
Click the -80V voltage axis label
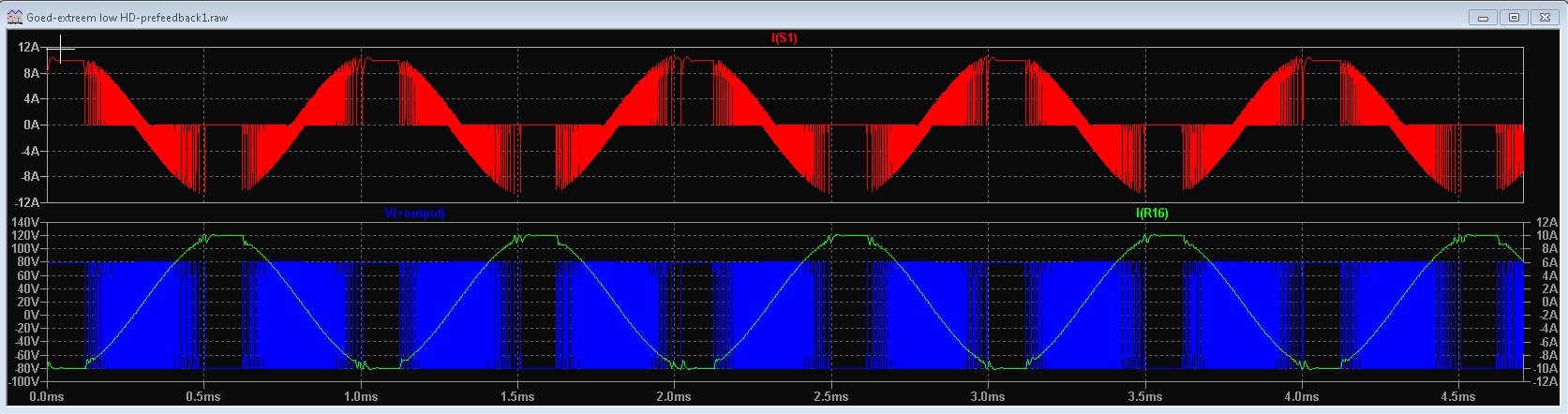click(x=28, y=369)
